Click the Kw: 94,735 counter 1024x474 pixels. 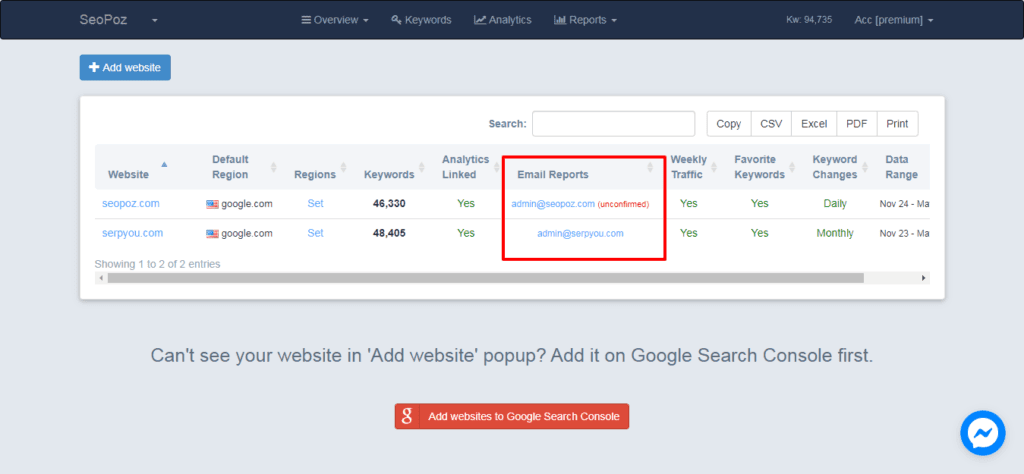coord(808,20)
